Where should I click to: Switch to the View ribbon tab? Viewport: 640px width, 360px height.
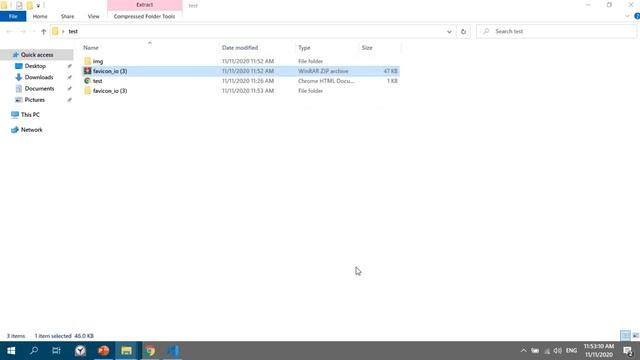(93, 16)
